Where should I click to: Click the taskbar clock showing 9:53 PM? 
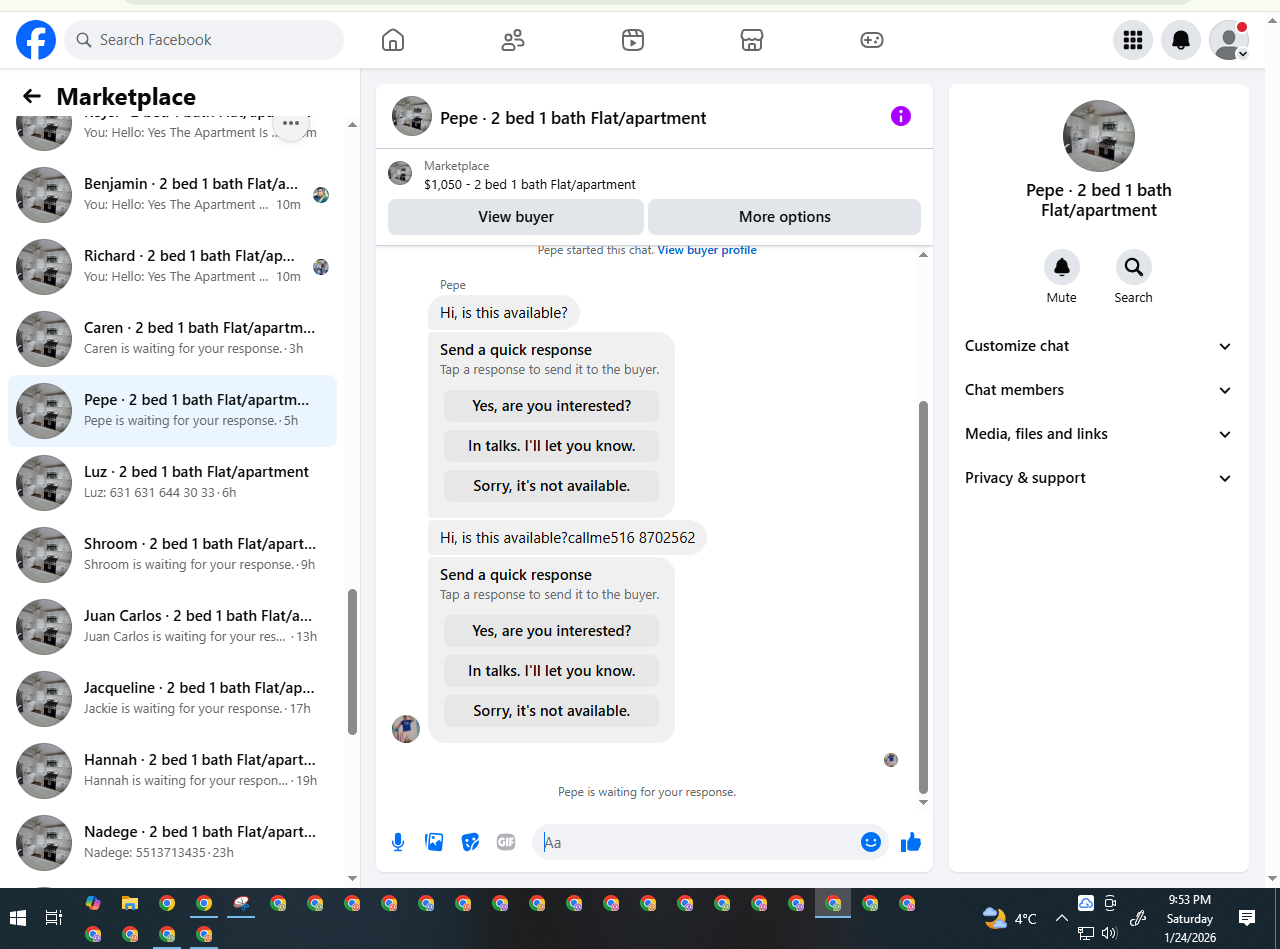coord(1190,918)
